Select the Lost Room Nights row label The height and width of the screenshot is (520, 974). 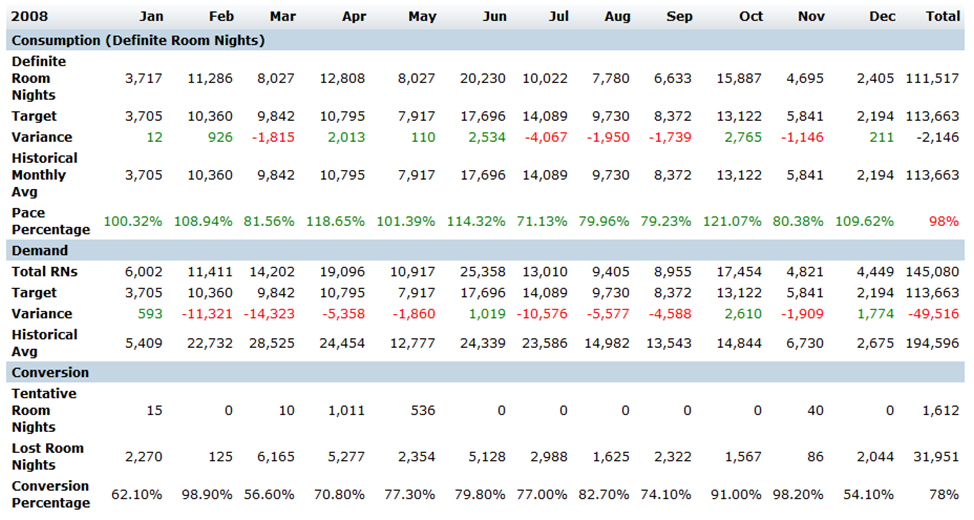[48, 457]
